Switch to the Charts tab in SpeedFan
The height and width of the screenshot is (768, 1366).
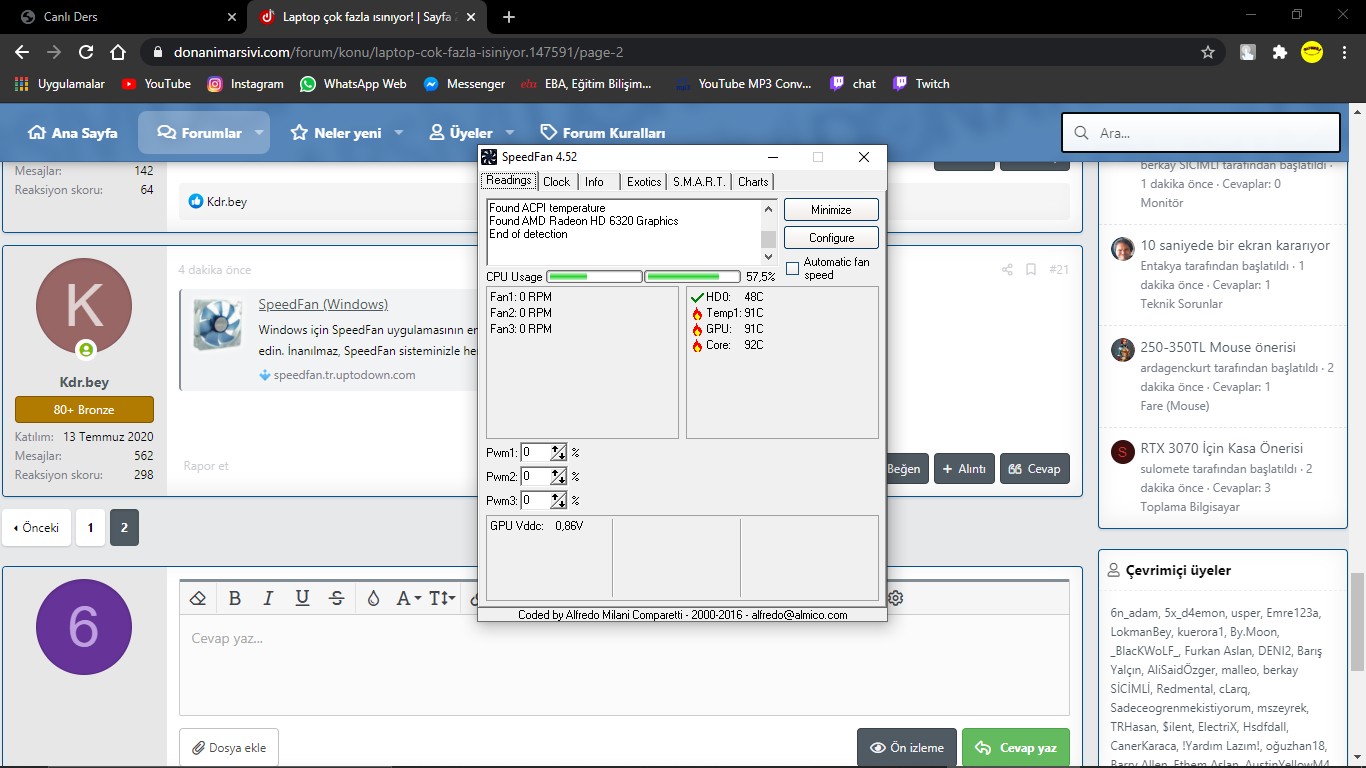tap(753, 182)
